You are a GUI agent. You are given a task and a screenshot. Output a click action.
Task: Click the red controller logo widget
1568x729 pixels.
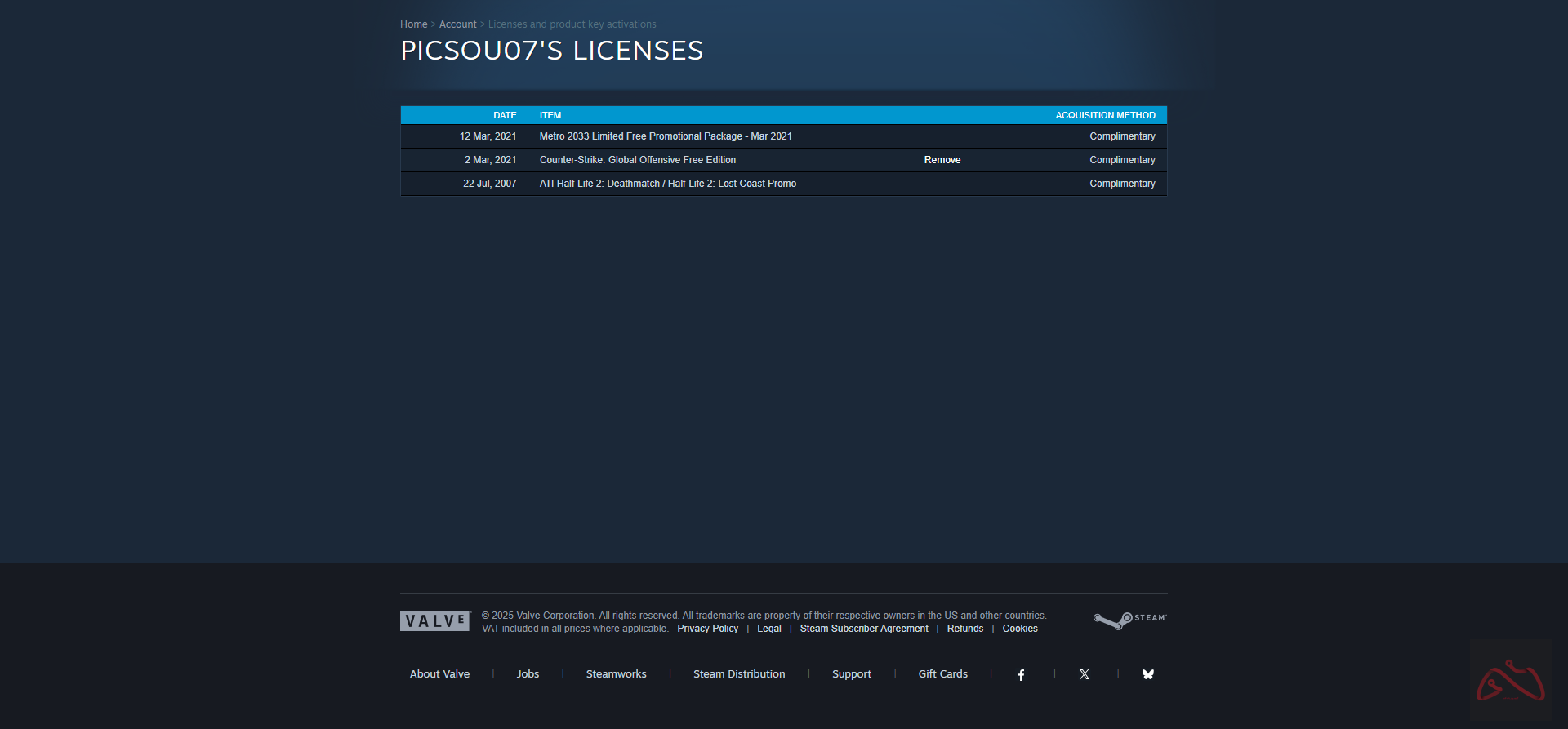[x=1510, y=681]
